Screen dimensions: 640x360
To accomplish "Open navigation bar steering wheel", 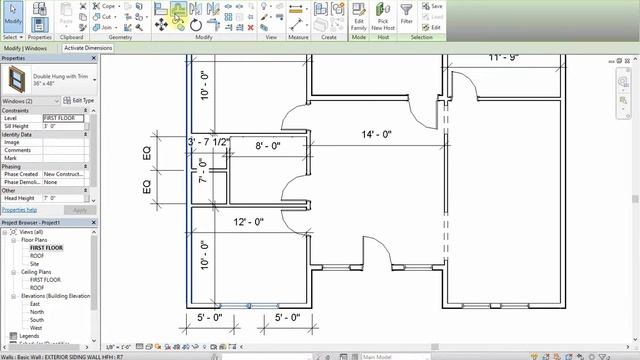I will click(623, 82).
